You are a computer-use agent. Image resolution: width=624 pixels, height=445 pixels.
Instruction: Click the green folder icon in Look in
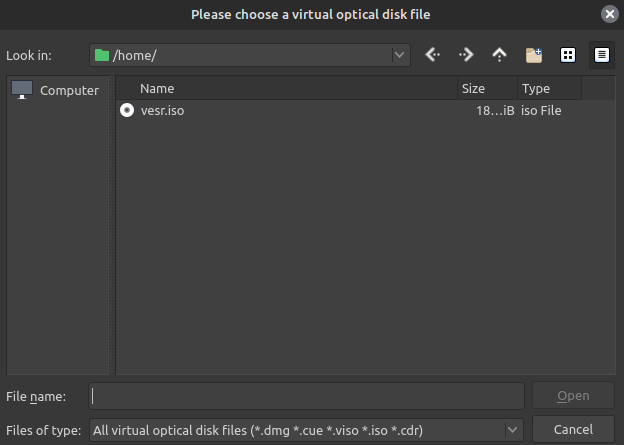pyautogui.click(x=102, y=55)
